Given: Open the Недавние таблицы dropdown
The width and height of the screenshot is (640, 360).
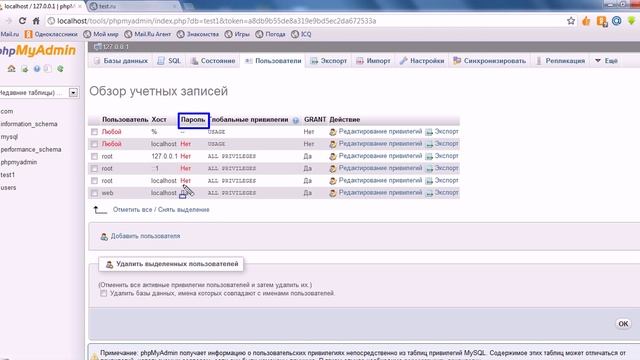Looking at the screenshot, I should 73,93.
